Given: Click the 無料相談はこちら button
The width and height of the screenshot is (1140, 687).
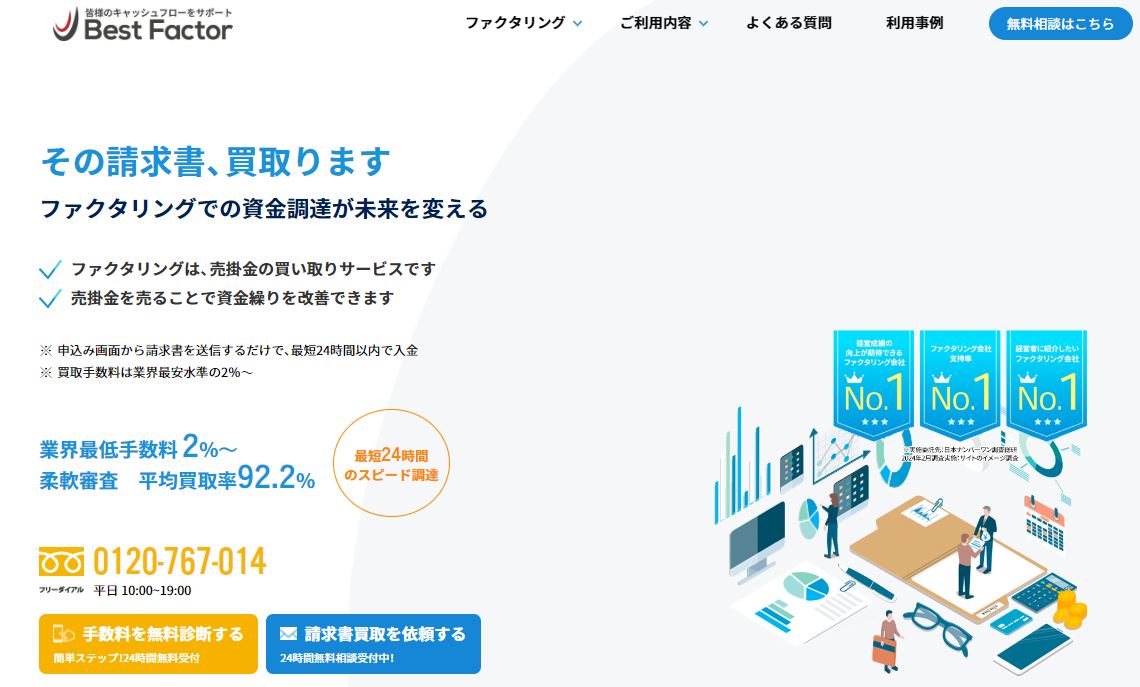Looking at the screenshot, I should click(1060, 23).
